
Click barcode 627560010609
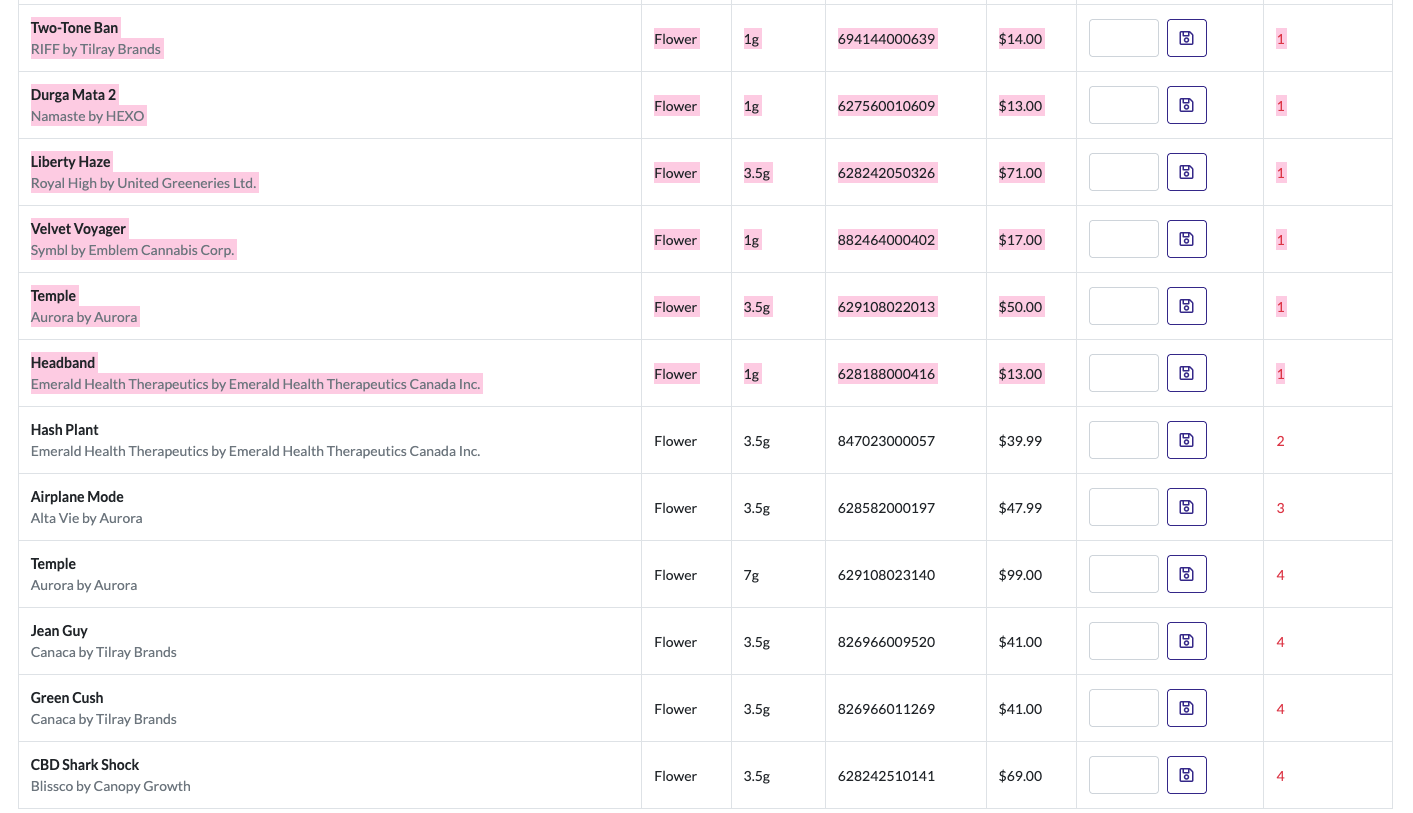[x=887, y=106]
